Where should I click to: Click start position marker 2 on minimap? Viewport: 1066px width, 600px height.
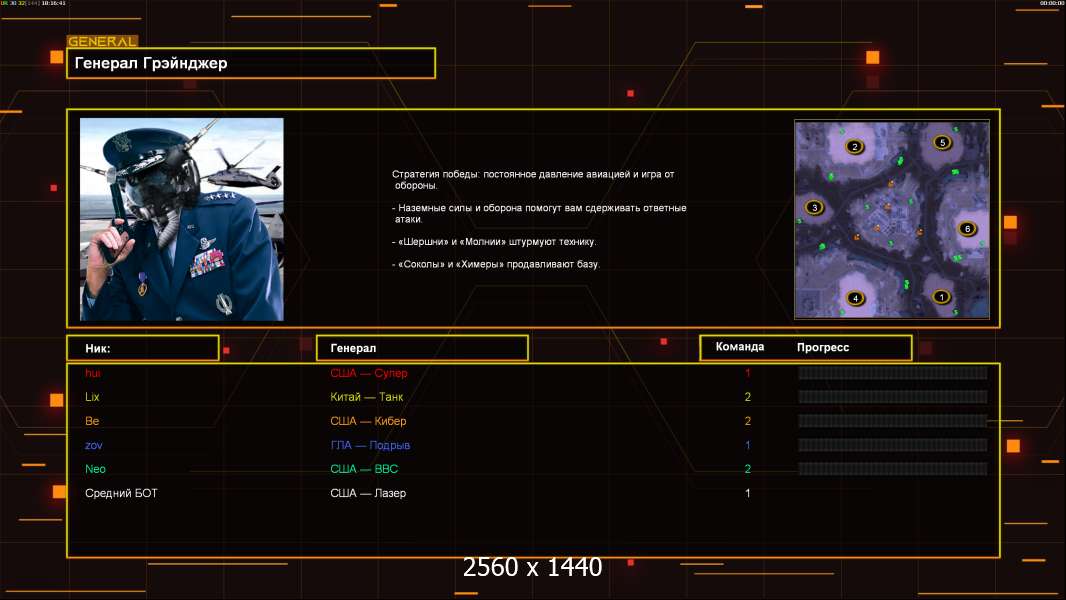tap(854, 147)
